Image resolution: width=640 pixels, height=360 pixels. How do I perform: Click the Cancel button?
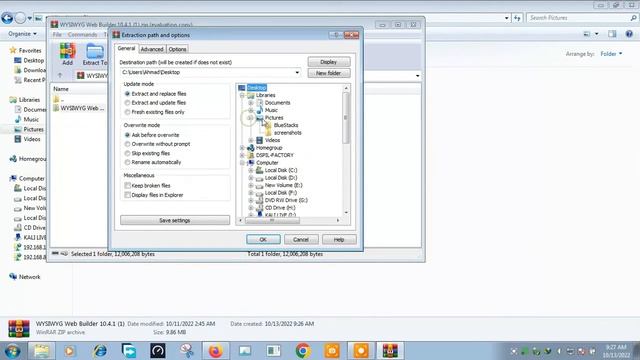point(301,240)
